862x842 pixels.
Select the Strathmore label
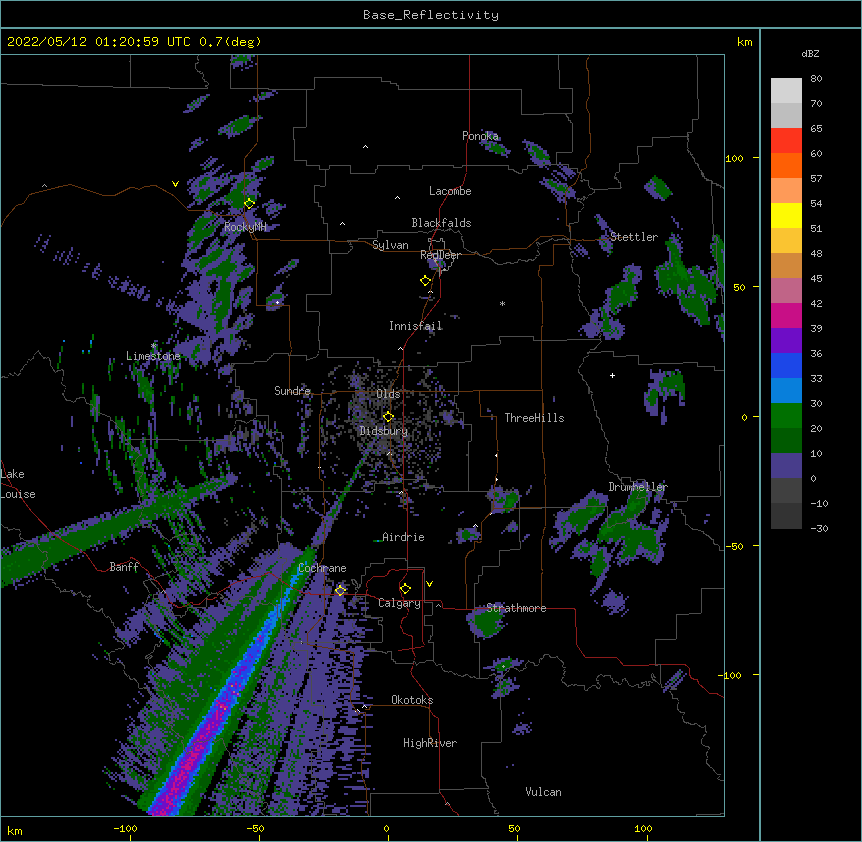(516, 608)
